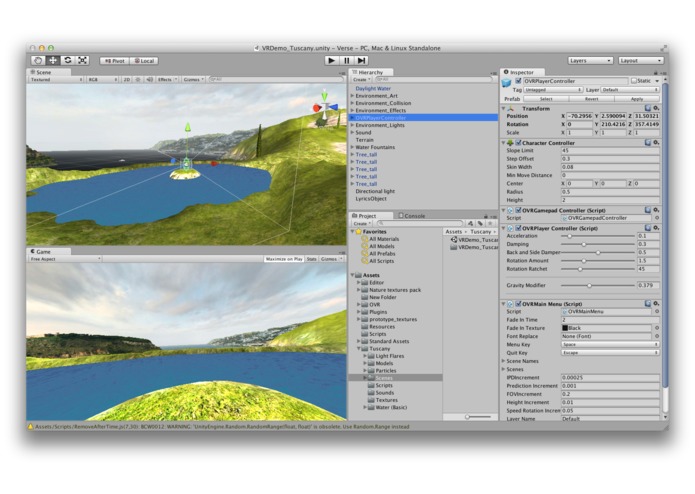This screenshot has width=695, height=494.
Task: Switch to the Console tab
Action: pos(412,216)
